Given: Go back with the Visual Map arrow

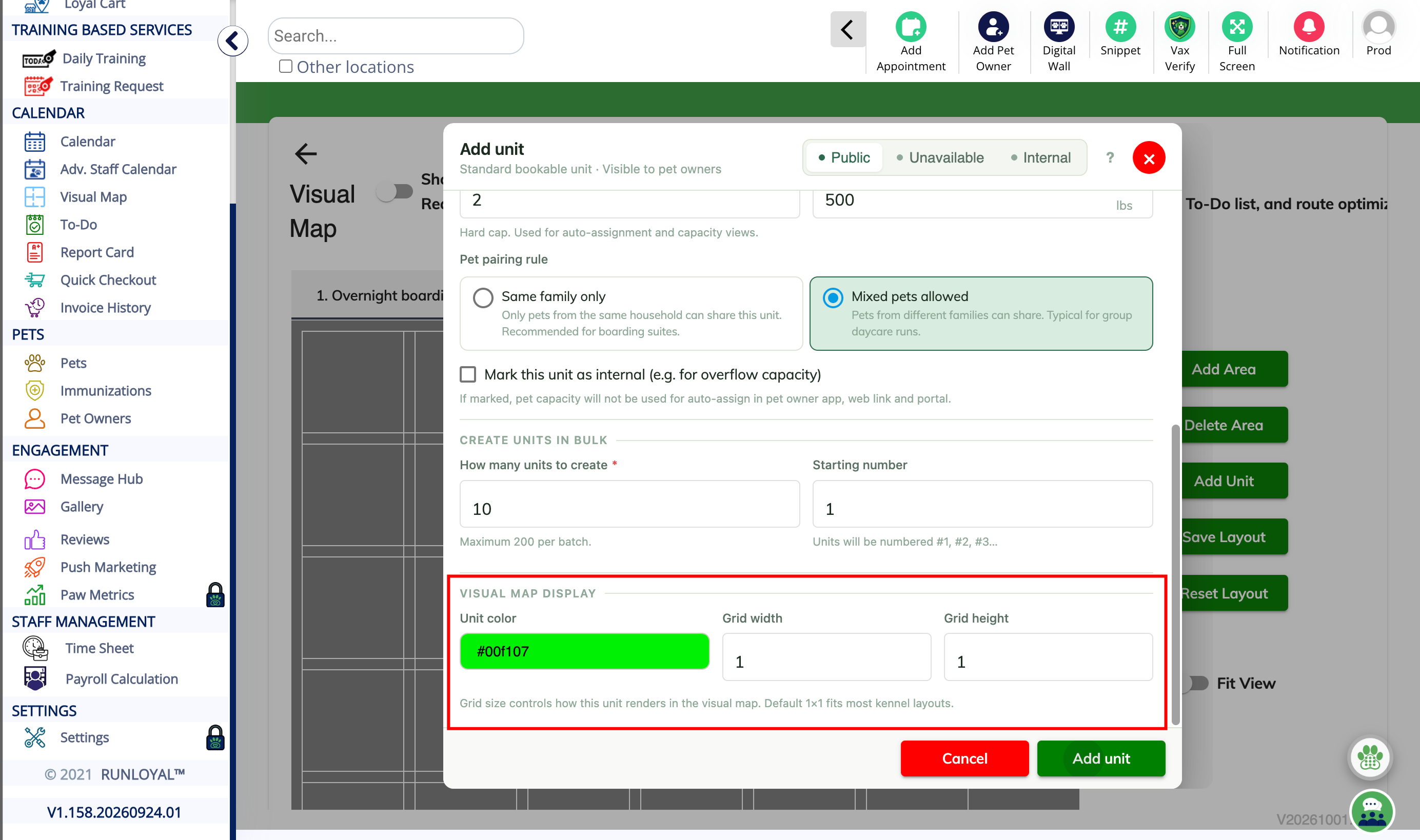Looking at the screenshot, I should tap(306, 153).
